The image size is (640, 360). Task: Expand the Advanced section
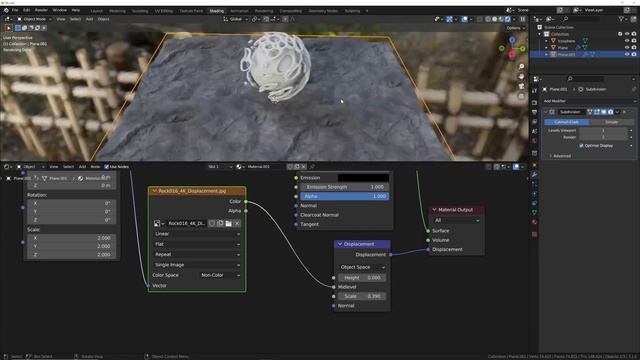pyautogui.click(x=560, y=156)
